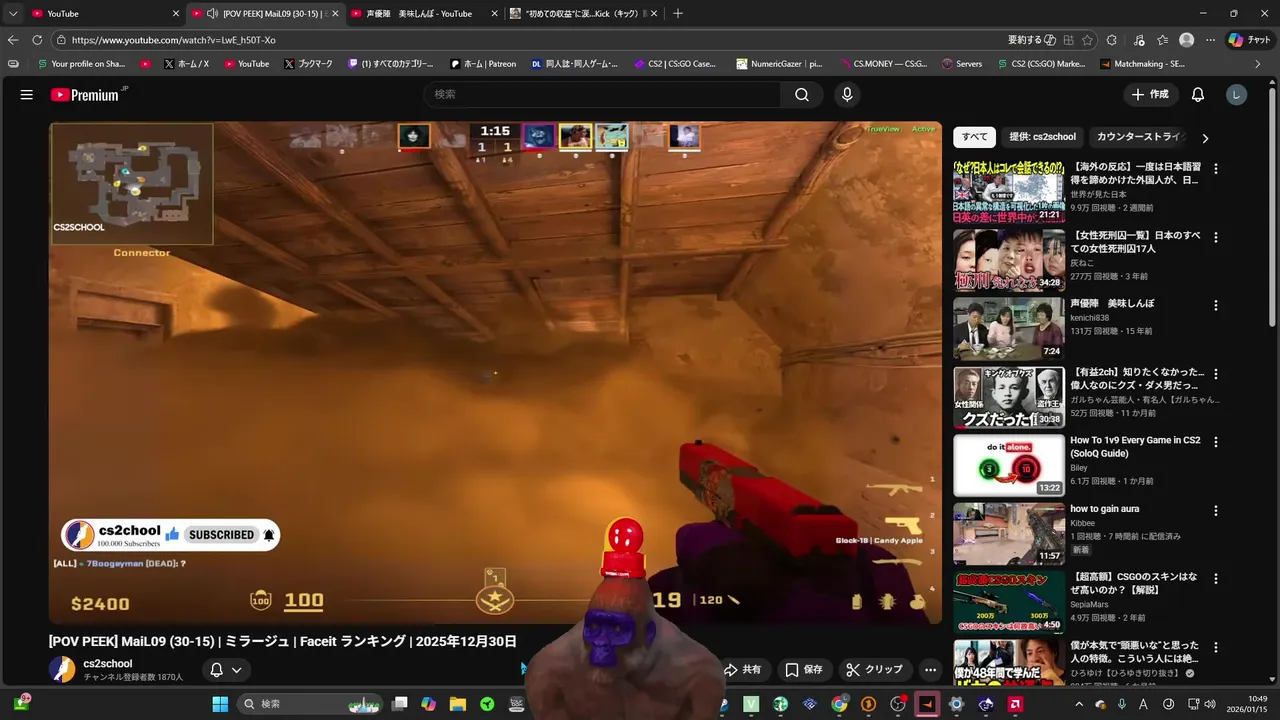Open browser extensions icon

coord(1112,40)
